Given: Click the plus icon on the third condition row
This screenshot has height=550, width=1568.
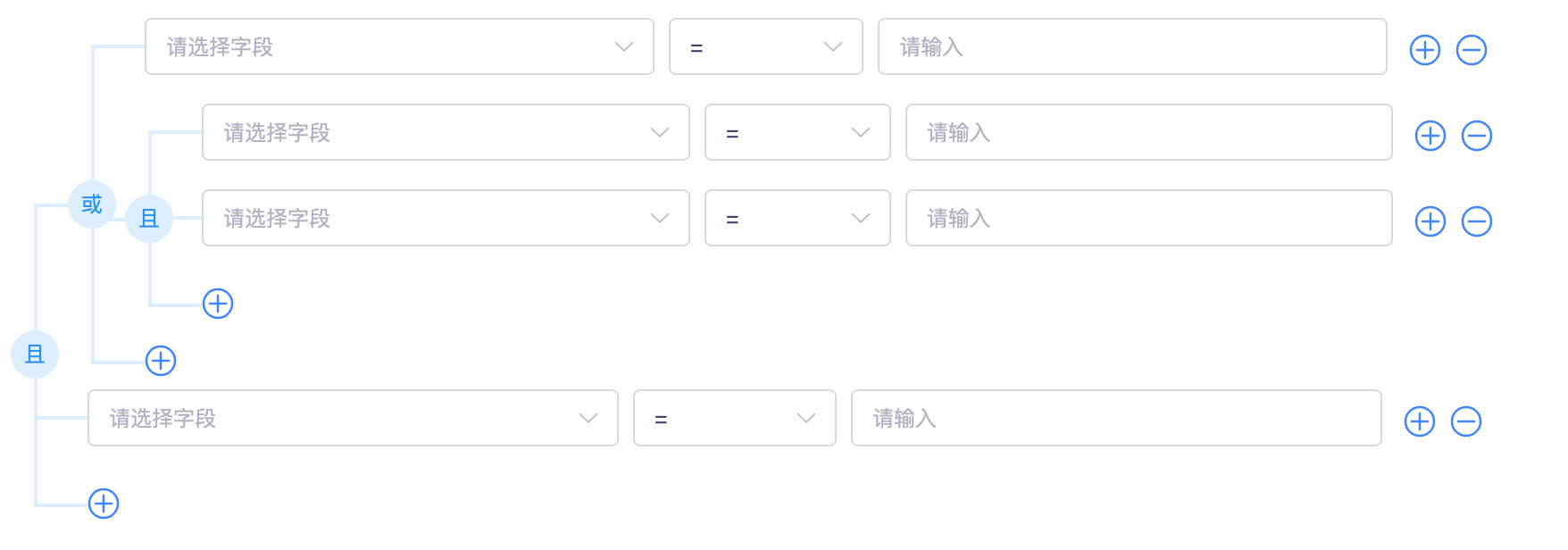Looking at the screenshot, I should (x=1430, y=221).
